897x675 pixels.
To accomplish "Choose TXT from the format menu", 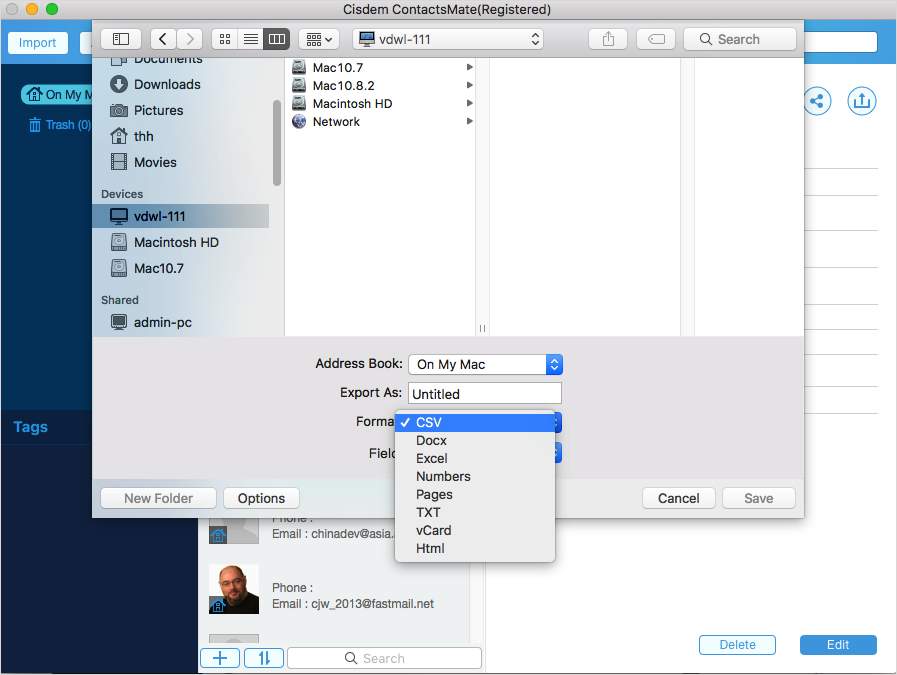I will pyautogui.click(x=475, y=513).
